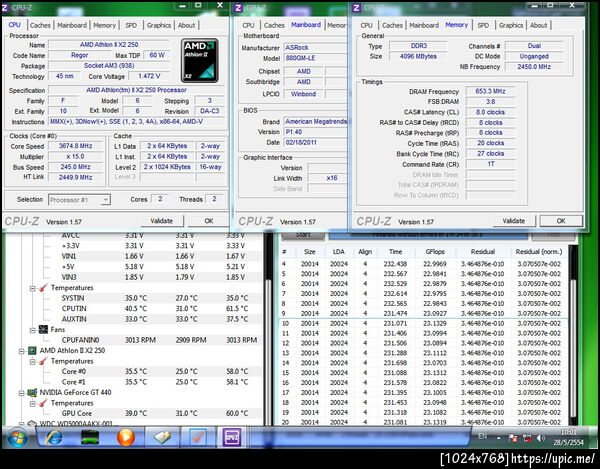This screenshot has height=469, width=600.
Task: Open the About tab in the leftmost CPU-Z window
Action: [x=186, y=25]
